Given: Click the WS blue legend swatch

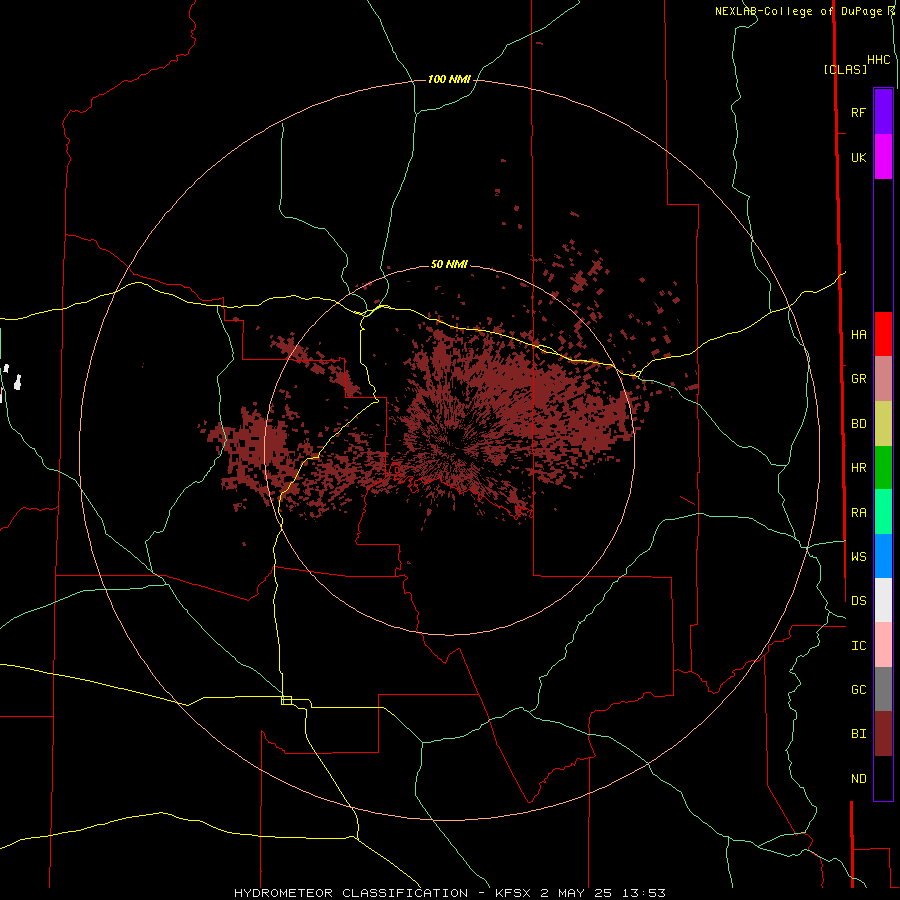Looking at the screenshot, I should pos(883,556).
